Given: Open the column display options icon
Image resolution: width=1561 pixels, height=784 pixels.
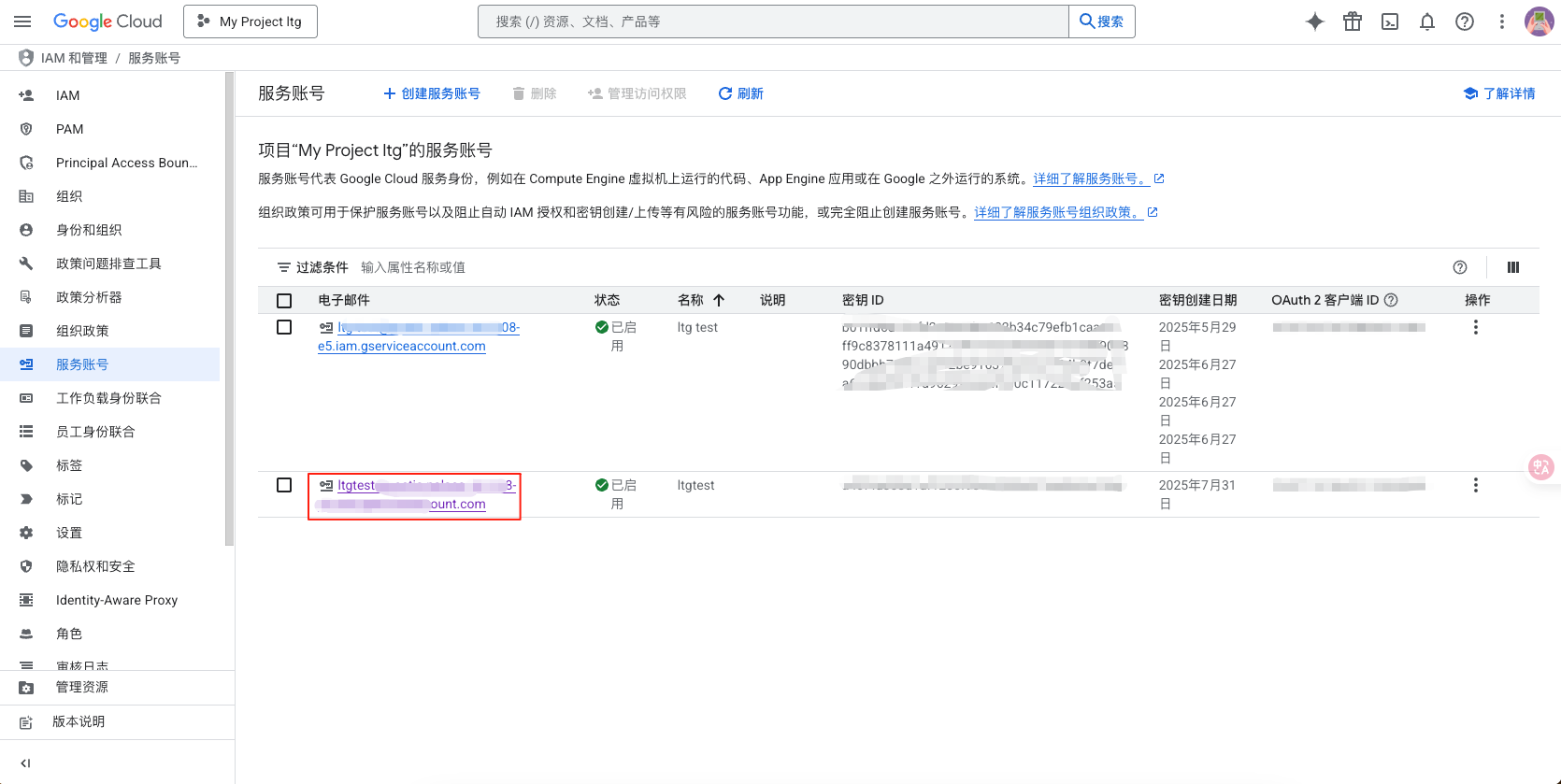Looking at the screenshot, I should [x=1513, y=267].
